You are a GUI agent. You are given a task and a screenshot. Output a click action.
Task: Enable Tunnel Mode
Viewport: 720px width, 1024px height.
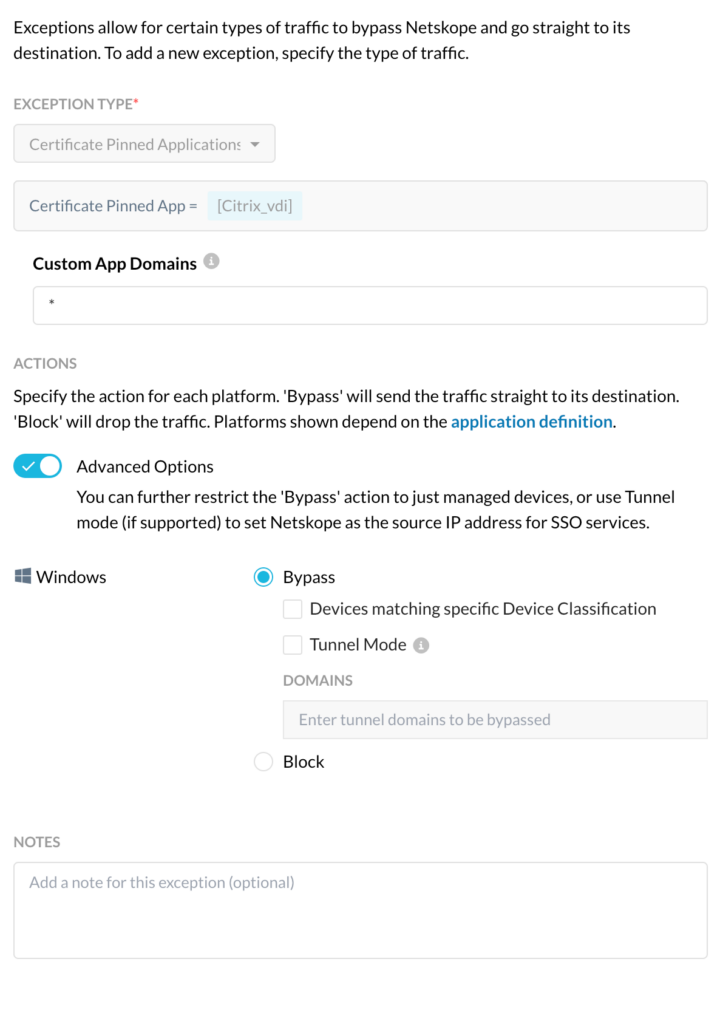(292, 644)
